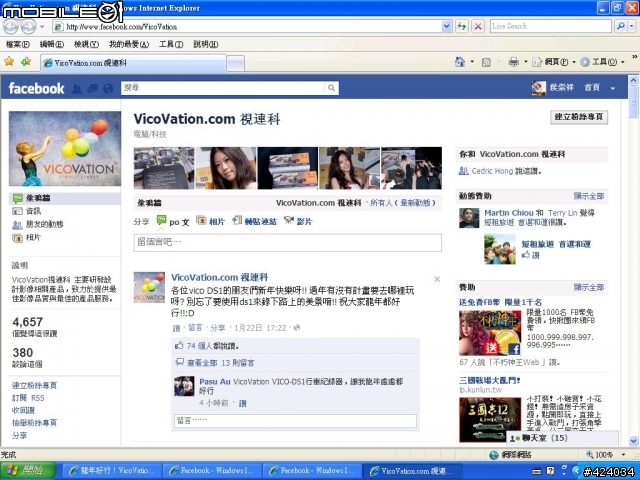
Task: Click the Facebook search input field
Action: (223, 88)
